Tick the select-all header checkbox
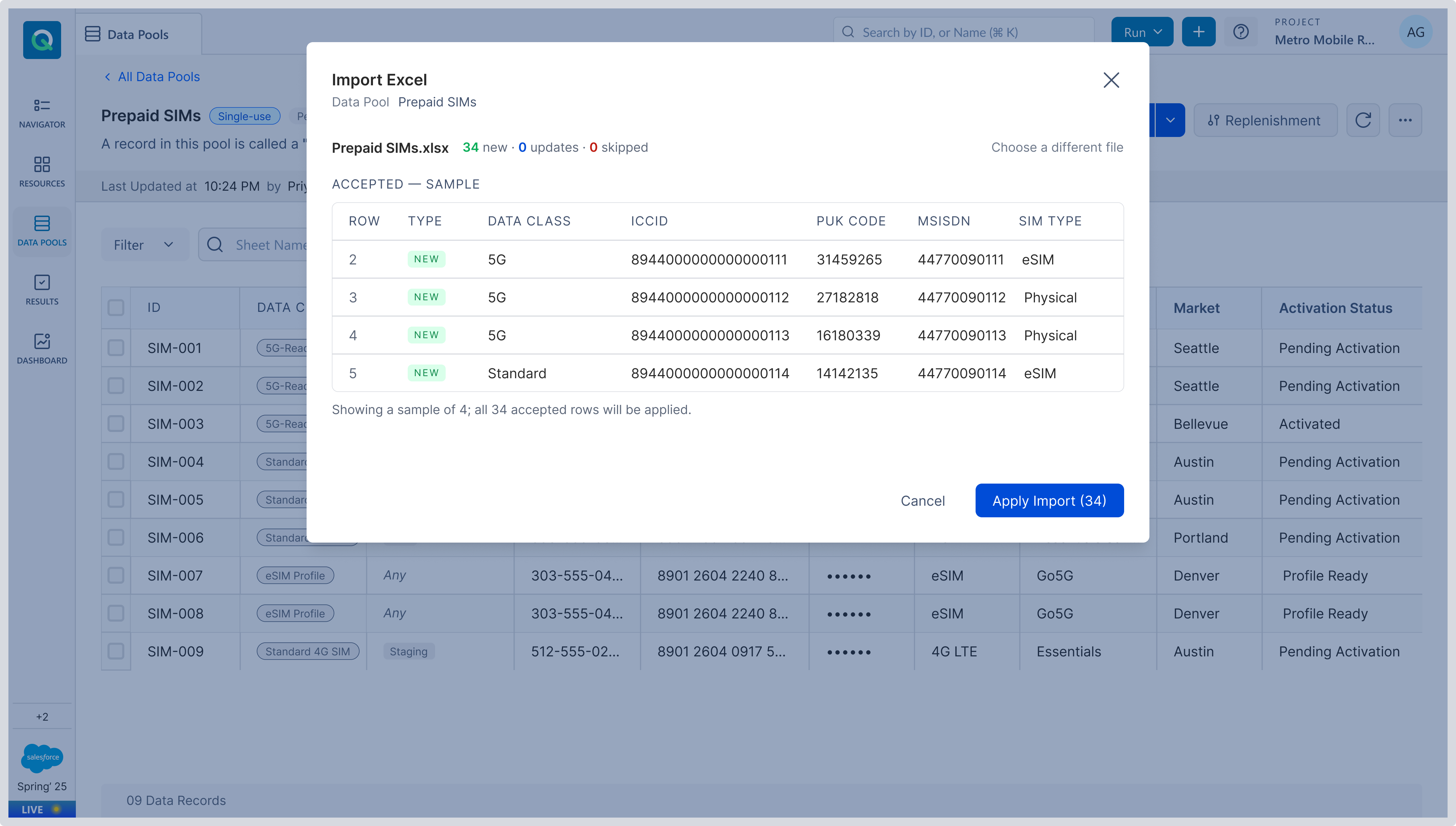The width and height of the screenshot is (1456, 826). coord(116,308)
